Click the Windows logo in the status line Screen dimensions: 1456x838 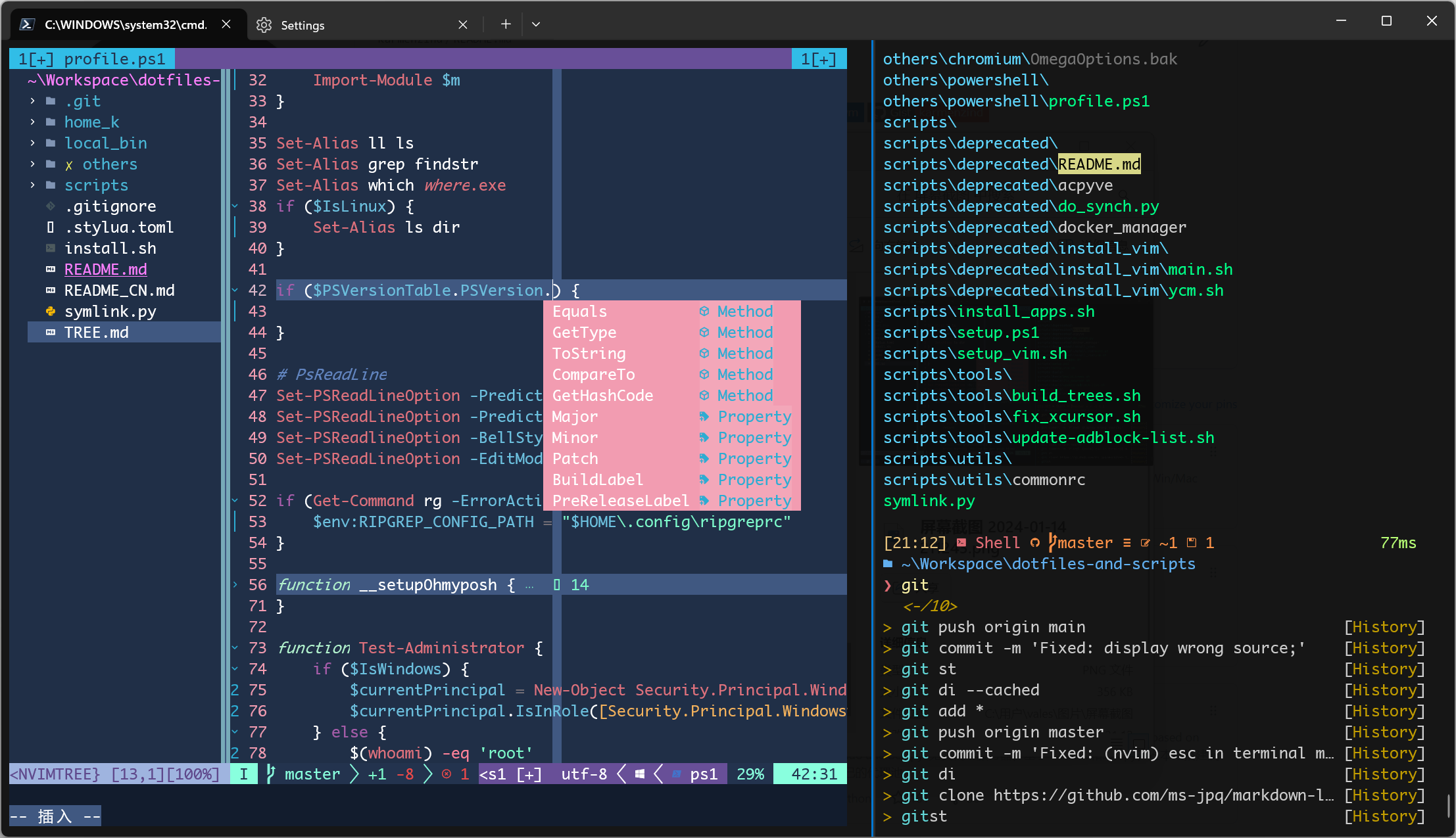[639, 774]
